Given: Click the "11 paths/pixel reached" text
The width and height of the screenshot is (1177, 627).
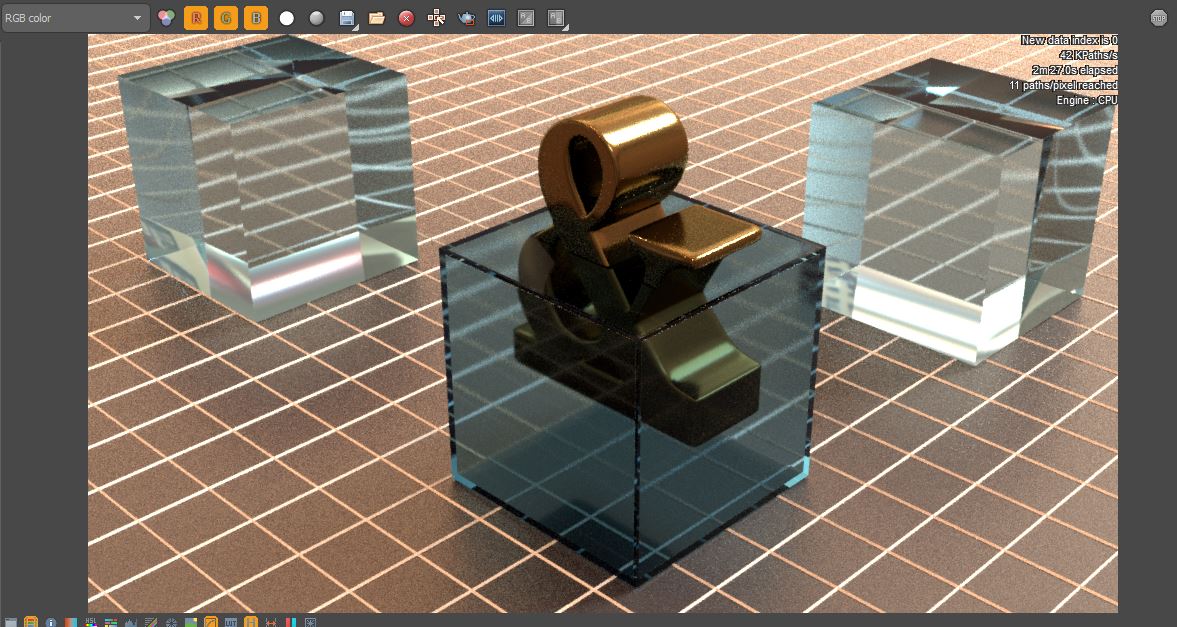Looking at the screenshot, I should [x=1063, y=85].
